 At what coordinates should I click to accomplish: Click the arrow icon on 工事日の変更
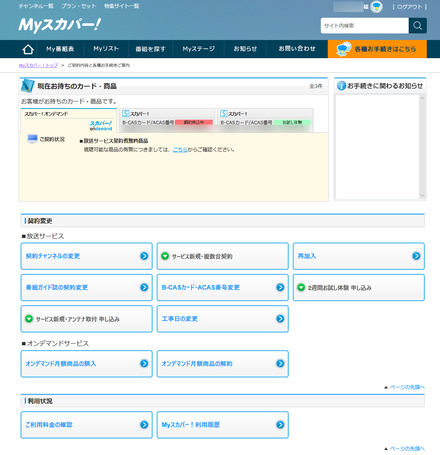tap(280, 319)
